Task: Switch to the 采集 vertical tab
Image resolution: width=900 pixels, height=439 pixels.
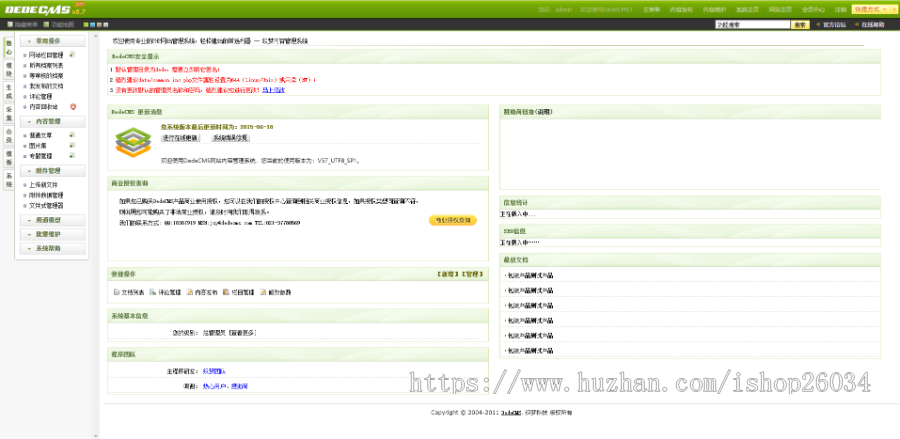Action: (9, 114)
